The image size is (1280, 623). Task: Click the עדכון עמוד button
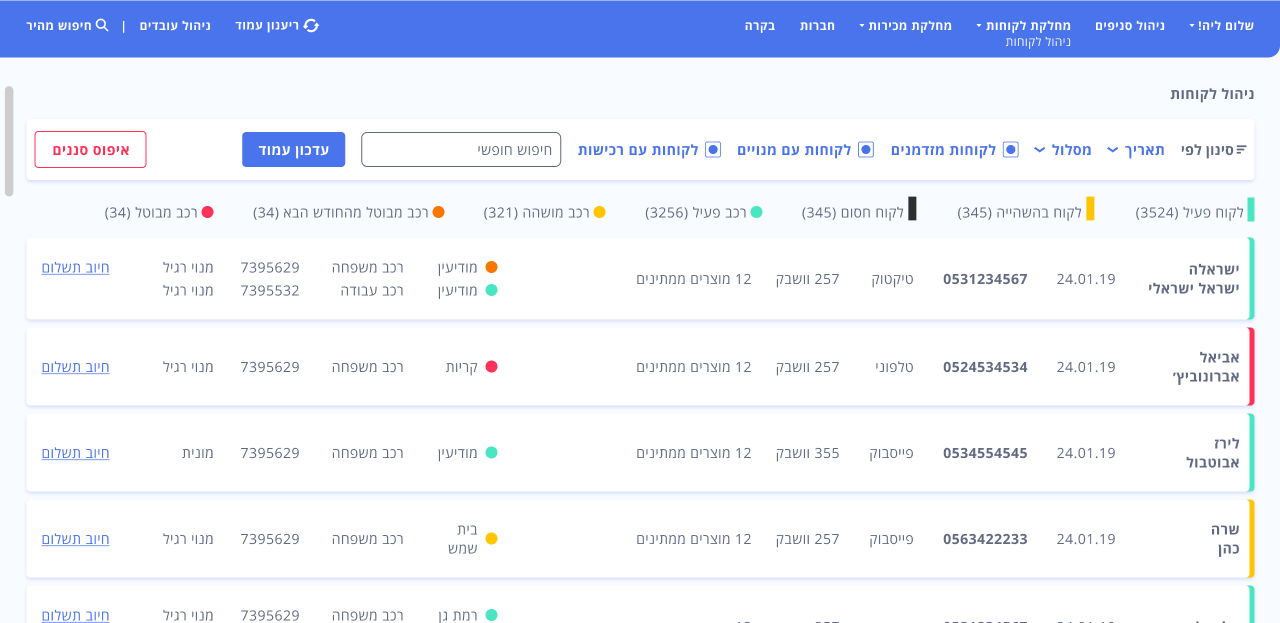[294, 150]
